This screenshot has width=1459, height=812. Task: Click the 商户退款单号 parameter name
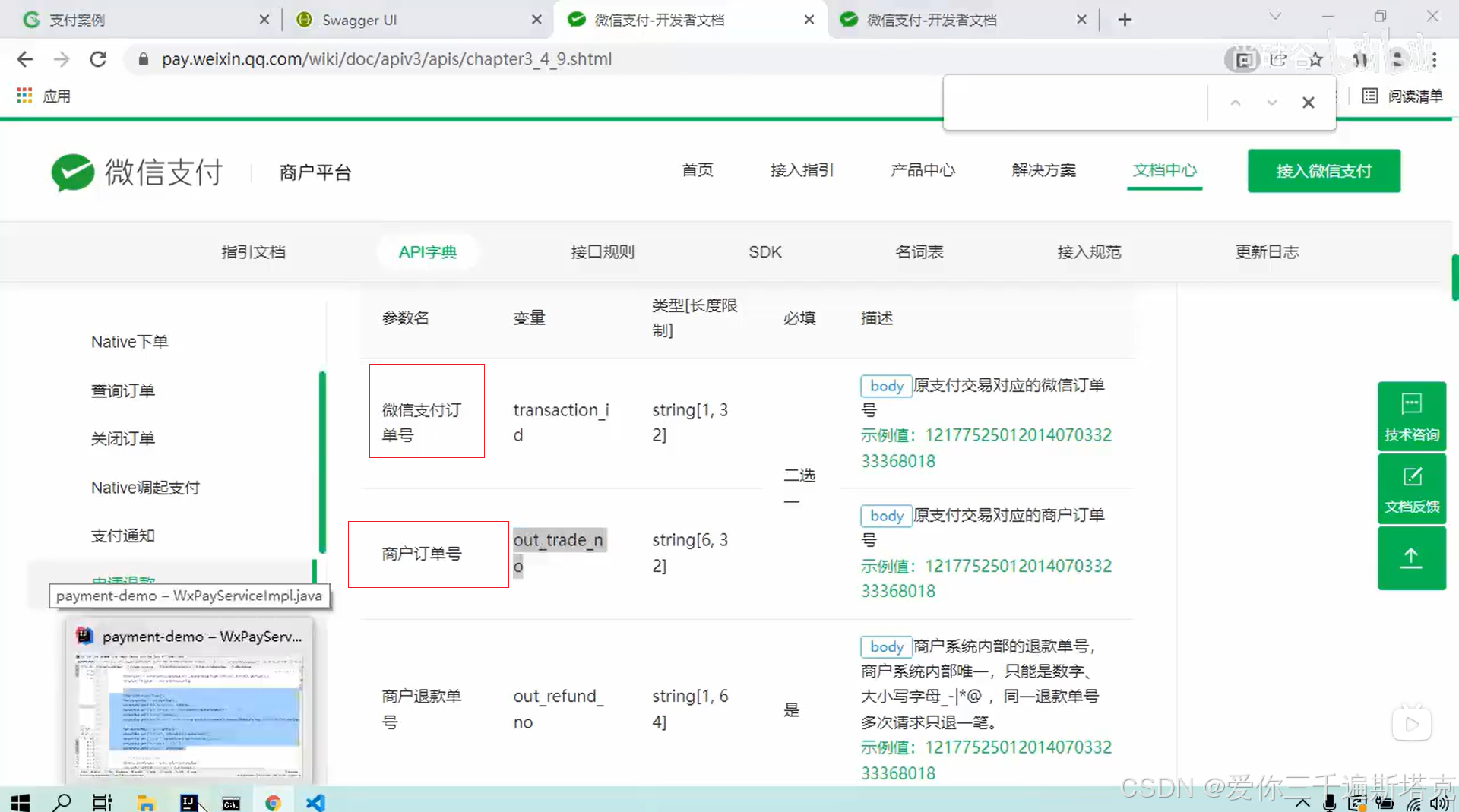[x=421, y=709]
